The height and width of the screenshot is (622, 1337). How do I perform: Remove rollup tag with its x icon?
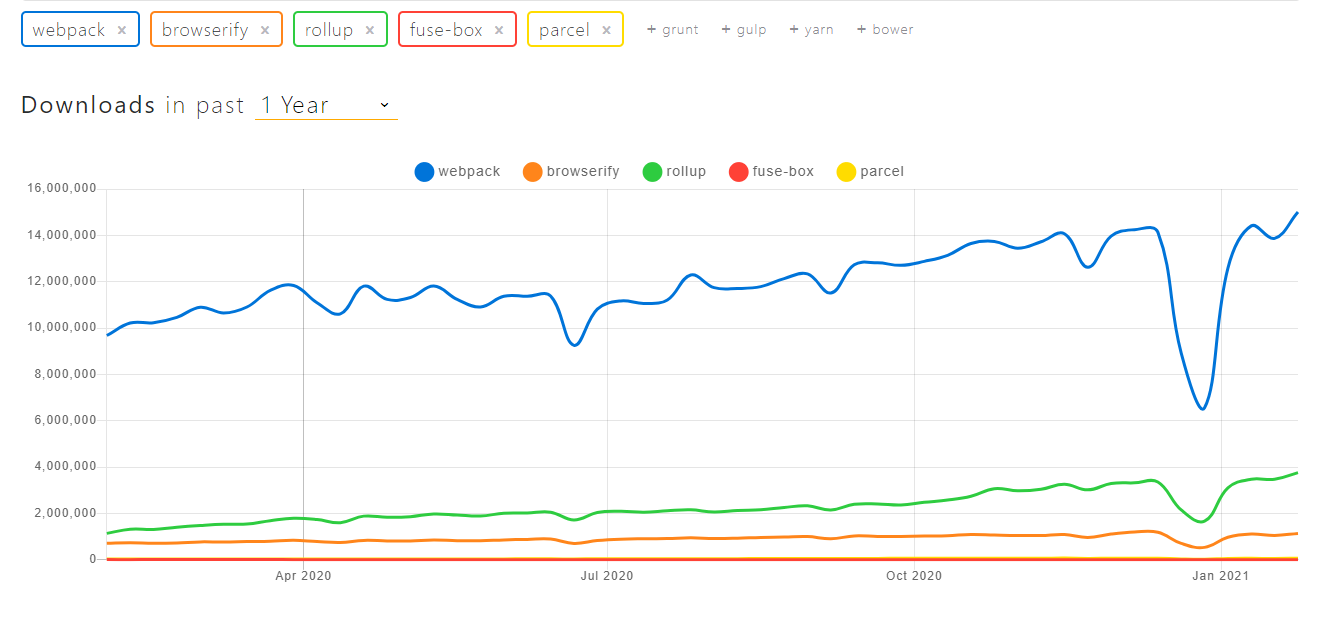[370, 30]
